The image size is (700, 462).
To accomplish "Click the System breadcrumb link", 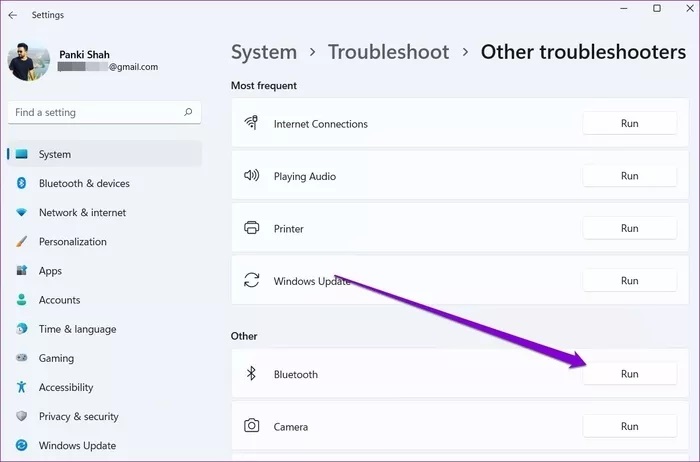I will pyautogui.click(x=264, y=52).
